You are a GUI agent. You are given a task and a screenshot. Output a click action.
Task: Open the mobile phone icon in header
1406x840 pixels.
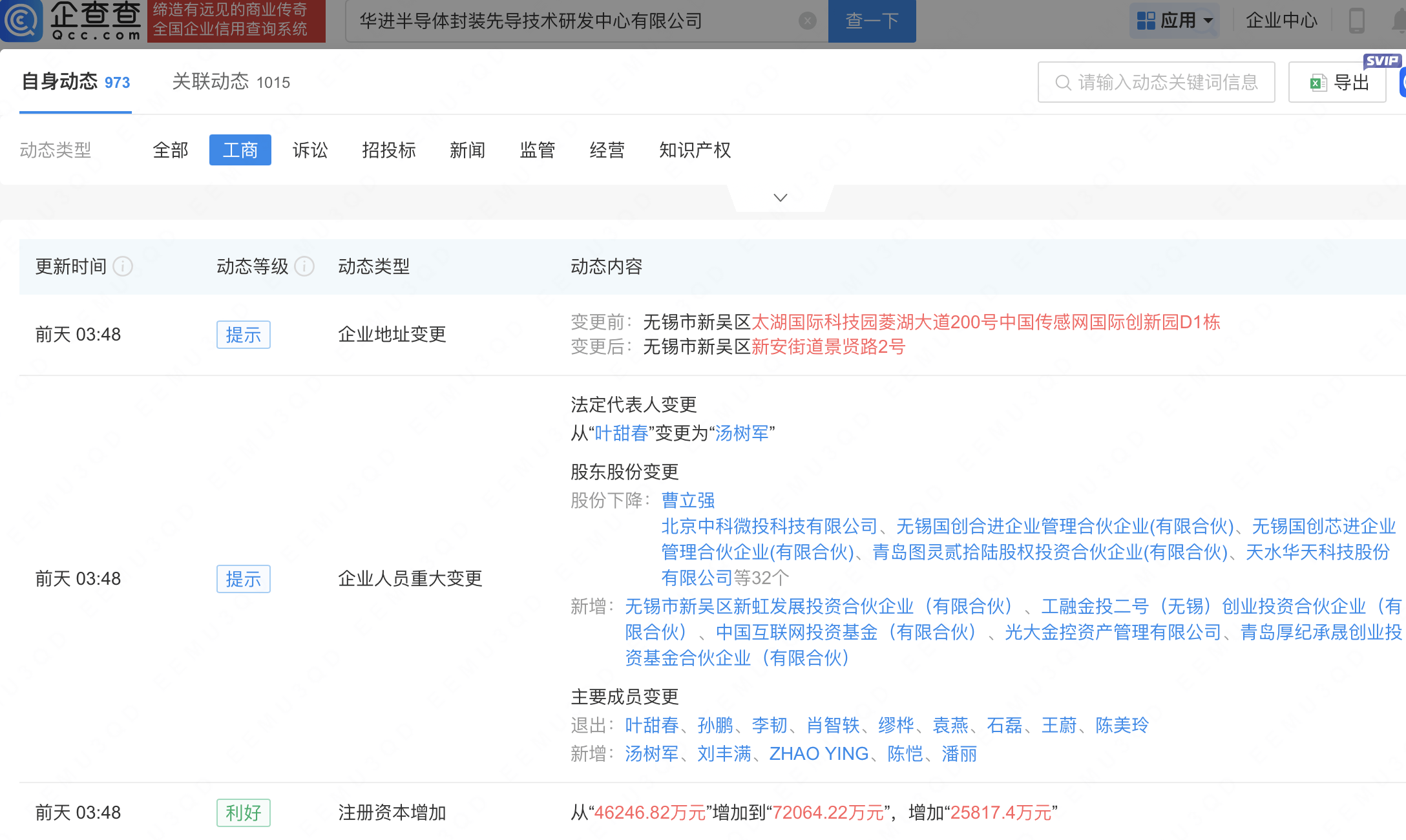click(1356, 21)
